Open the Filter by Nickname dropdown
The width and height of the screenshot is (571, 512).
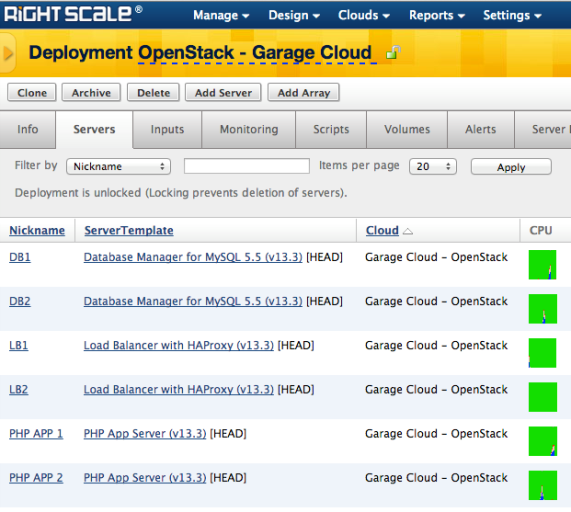point(118,166)
